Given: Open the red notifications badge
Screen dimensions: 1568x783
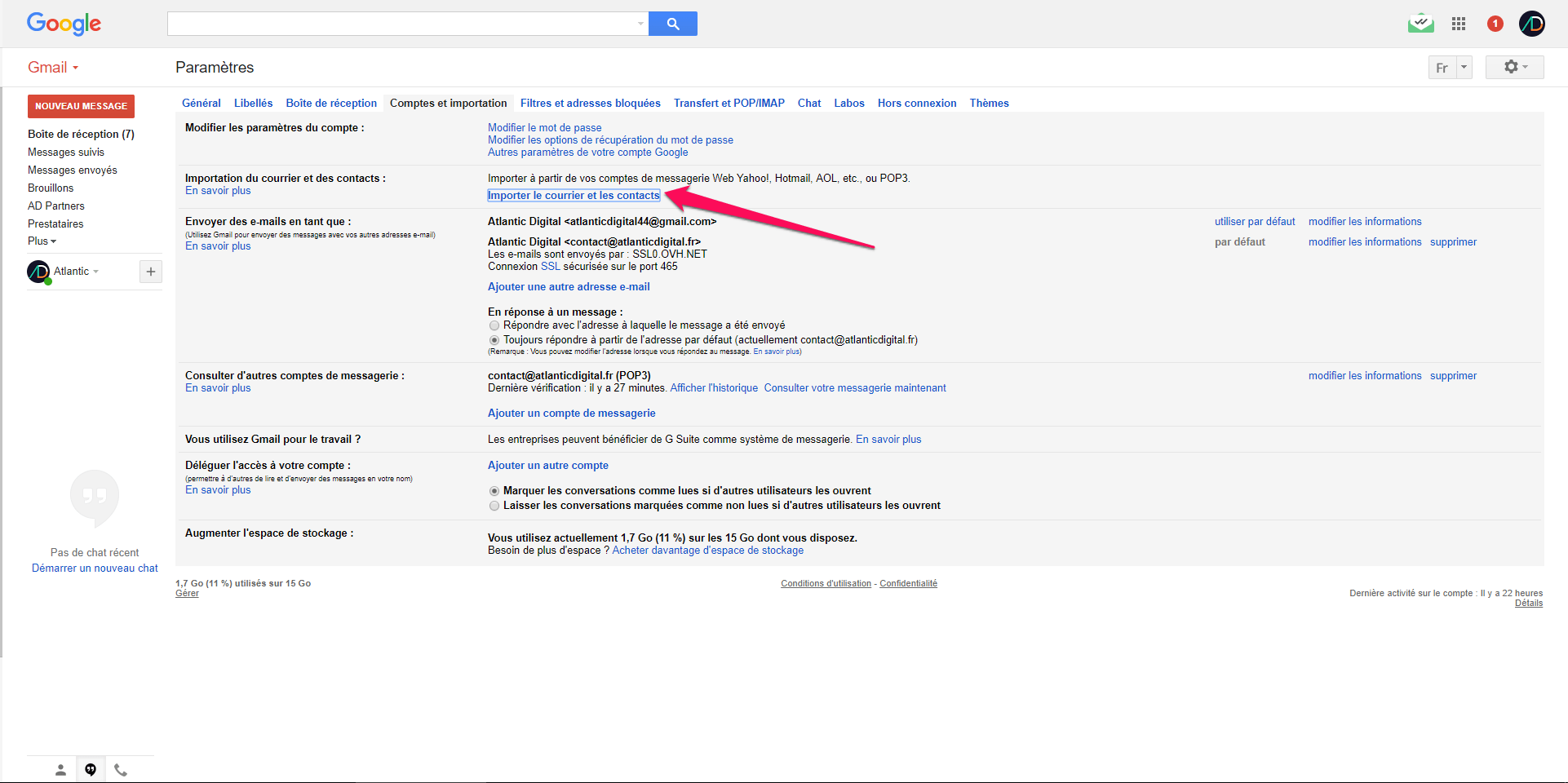Looking at the screenshot, I should [1495, 24].
